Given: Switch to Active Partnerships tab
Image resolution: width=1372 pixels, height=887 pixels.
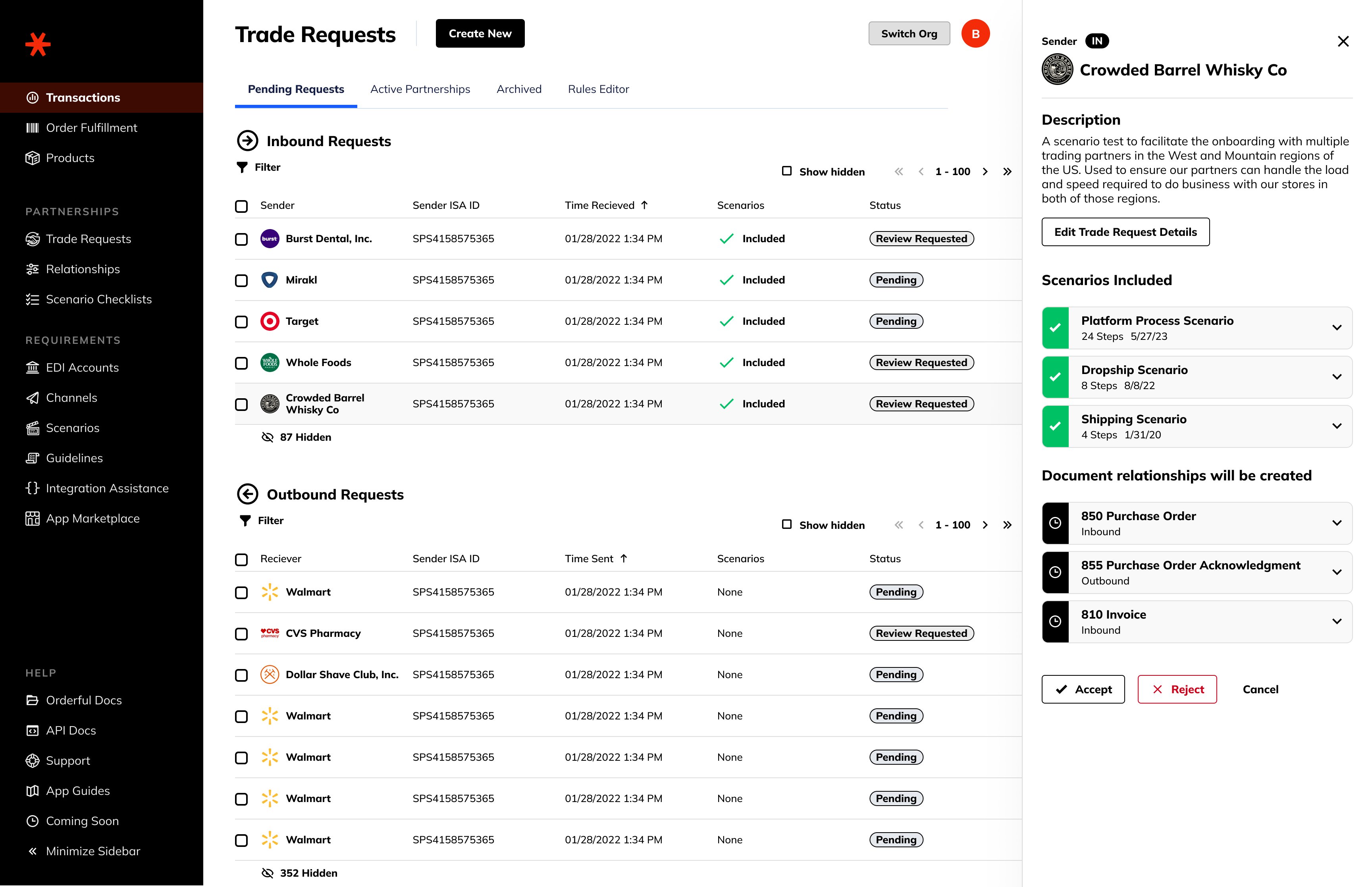Looking at the screenshot, I should (x=420, y=89).
